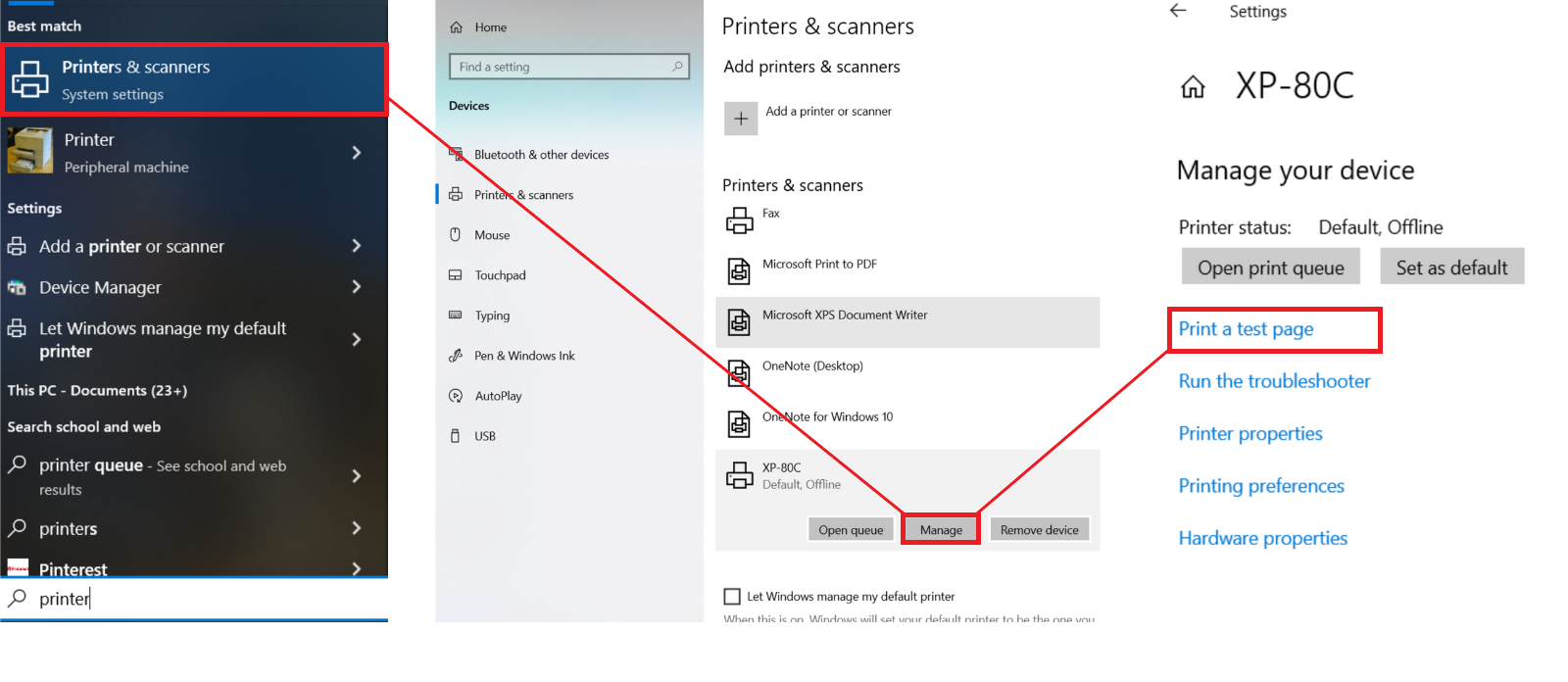Image resolution: width=1568 pixels, height=682 pixels.
Task: Click the home icon beside XP-80C title
Action: pyautogui.click(x=1193, y=88)
